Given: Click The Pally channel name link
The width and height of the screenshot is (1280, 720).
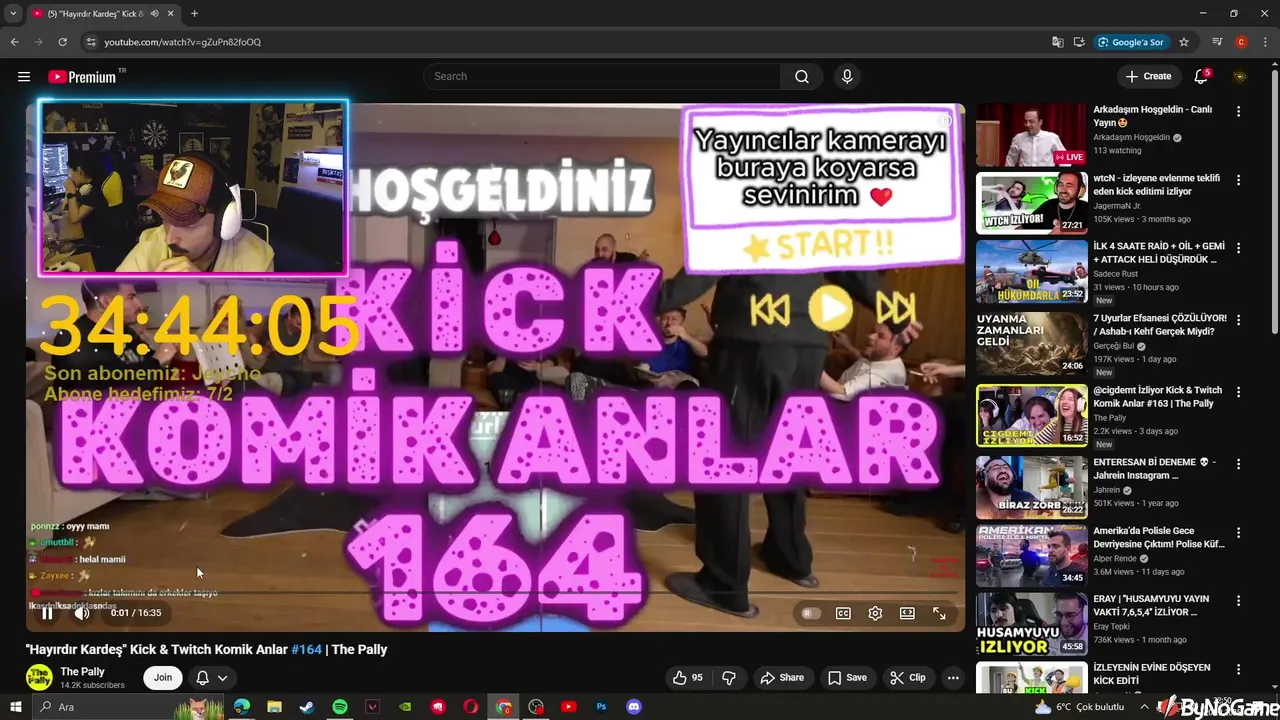Looking at the screenshot, I should pyautogui.click(x=82, y=672).
